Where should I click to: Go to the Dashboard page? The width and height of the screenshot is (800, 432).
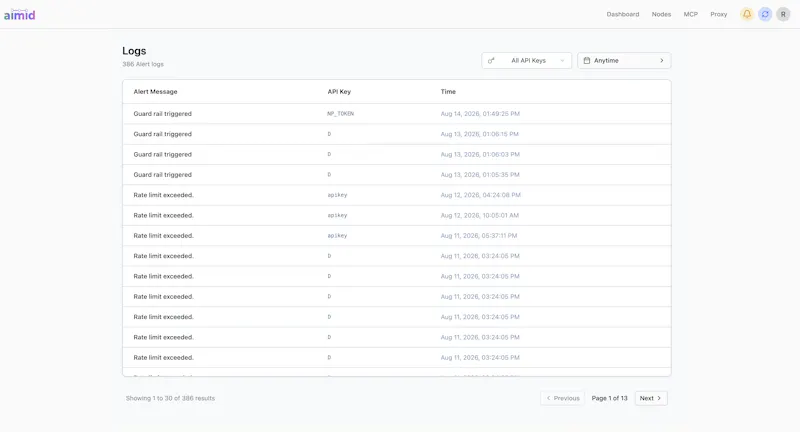tap(622, 14)
